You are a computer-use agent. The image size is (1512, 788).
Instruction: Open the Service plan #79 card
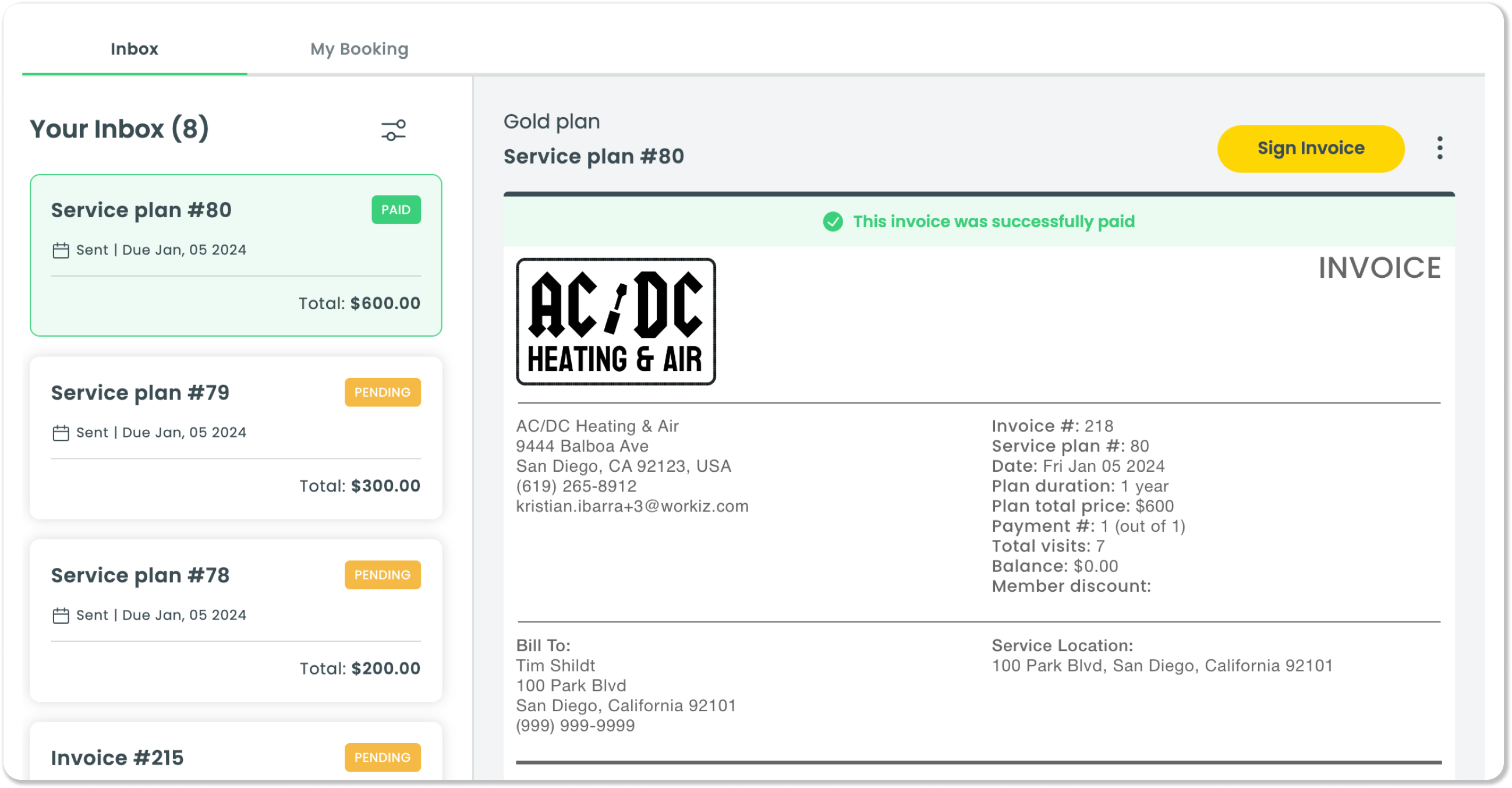click(236, 438)
